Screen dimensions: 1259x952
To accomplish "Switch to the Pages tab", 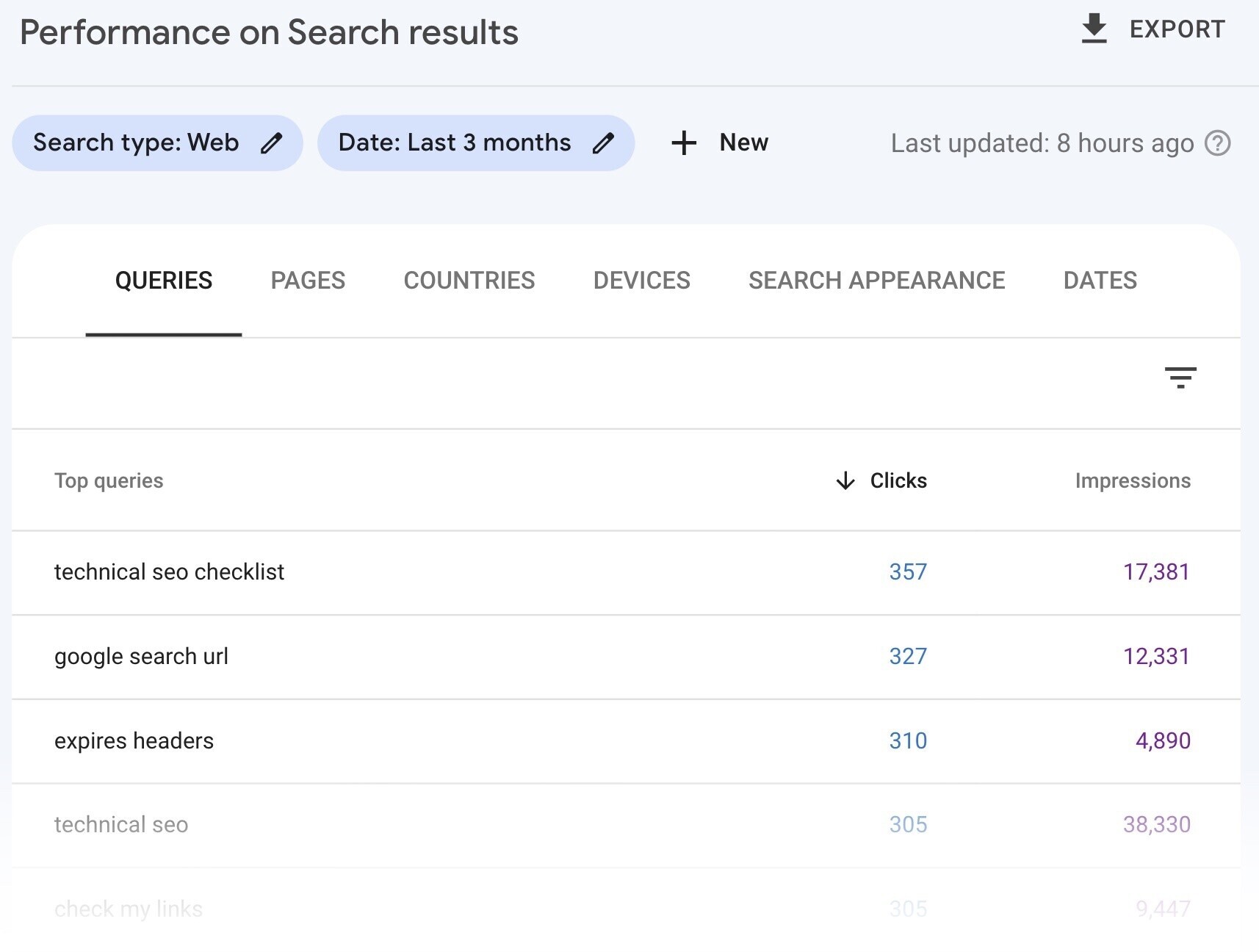I will click(x=308, y=280).
